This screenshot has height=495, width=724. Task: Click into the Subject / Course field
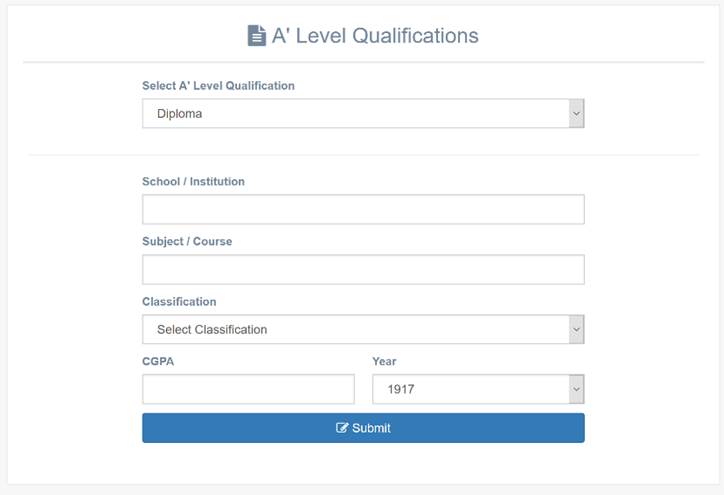click(x=363, y=270)
